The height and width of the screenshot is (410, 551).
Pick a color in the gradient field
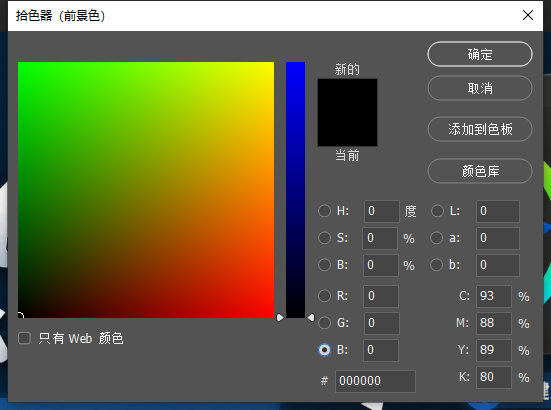tap(146, 190)
